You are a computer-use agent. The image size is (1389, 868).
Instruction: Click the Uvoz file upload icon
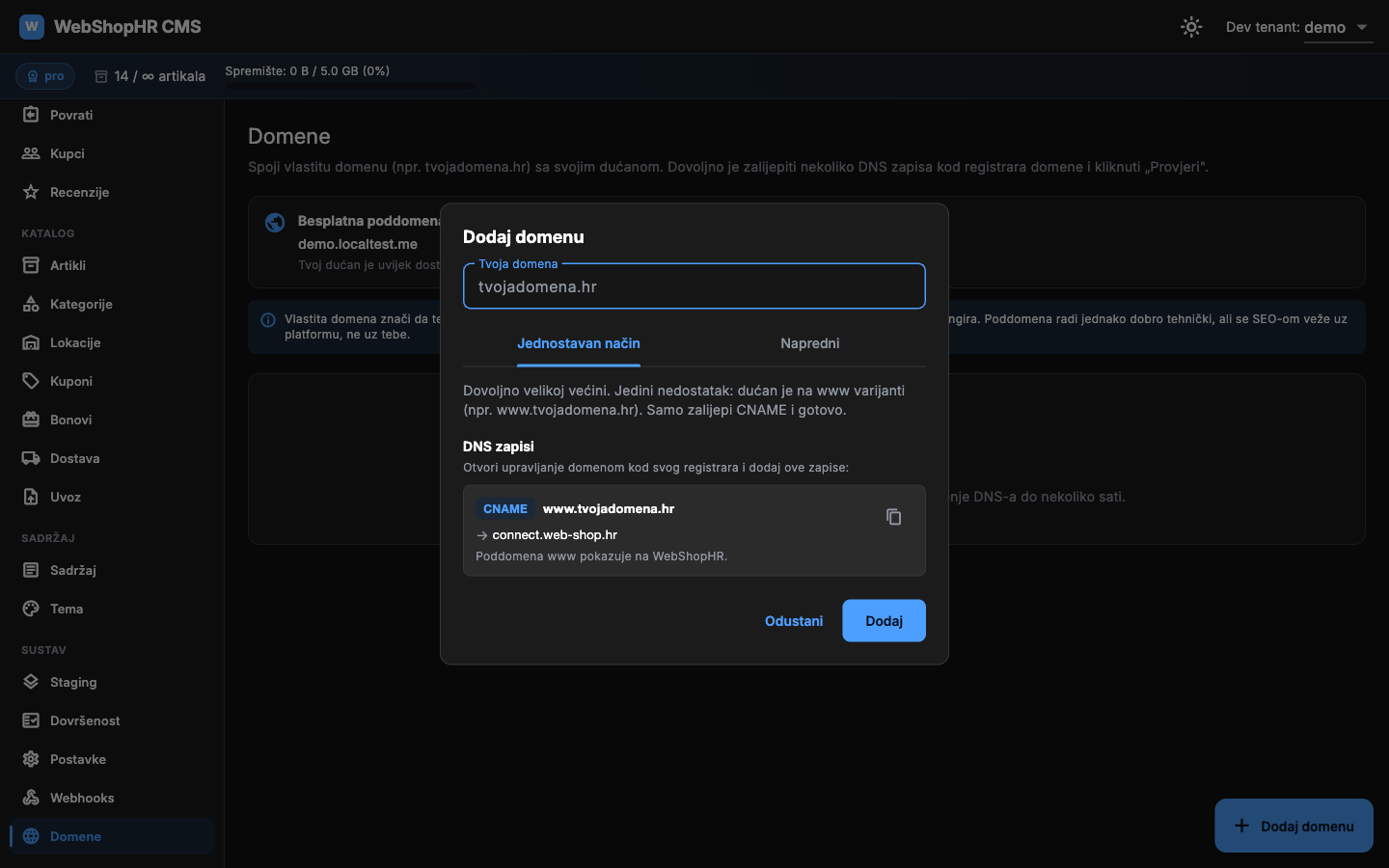pos(31,497)
